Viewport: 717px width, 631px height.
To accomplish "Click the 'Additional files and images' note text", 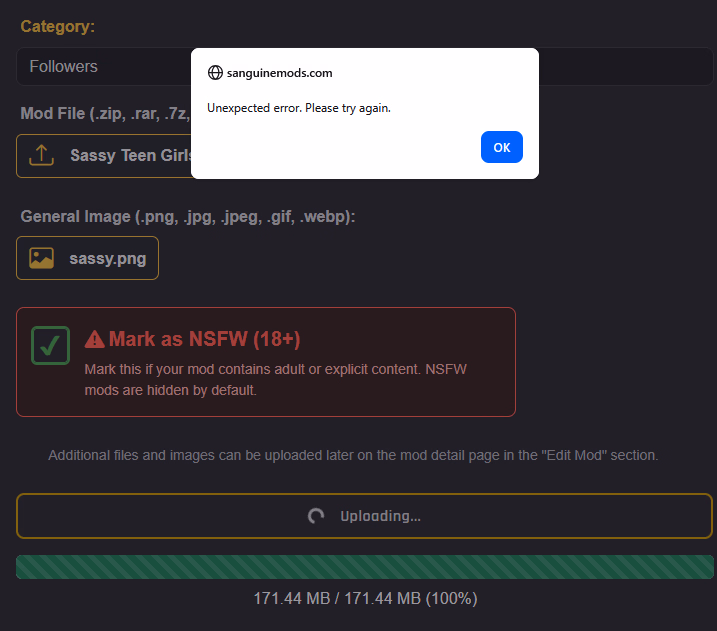I will 353,455.
